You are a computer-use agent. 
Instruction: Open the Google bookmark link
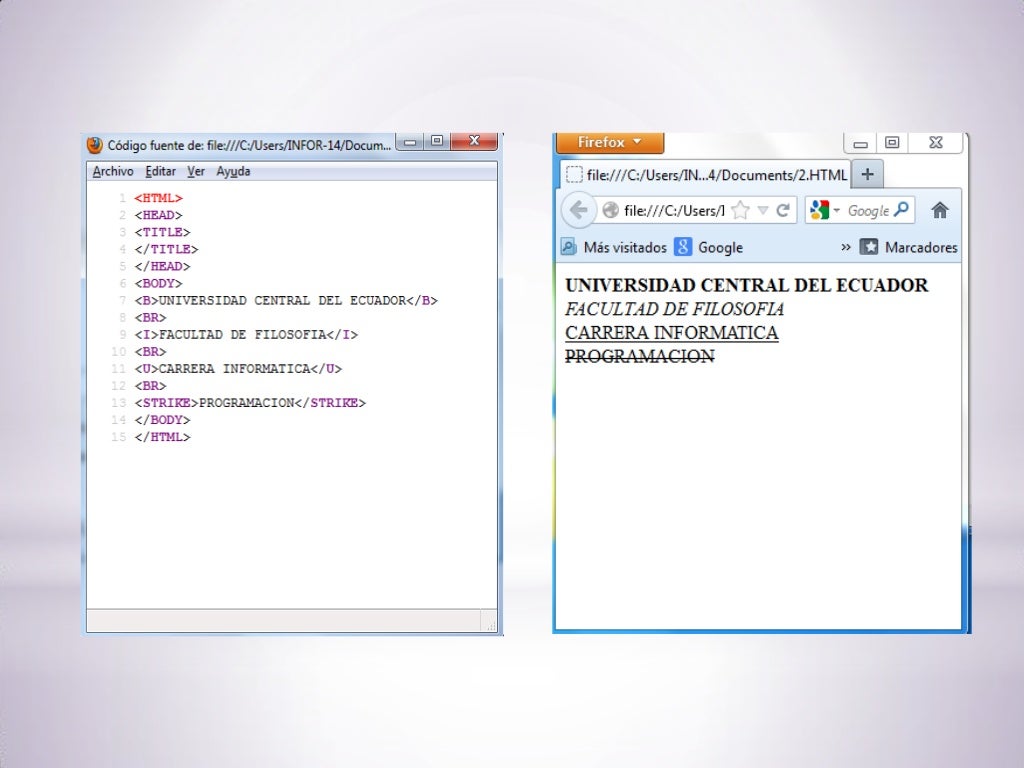point(709,248)
